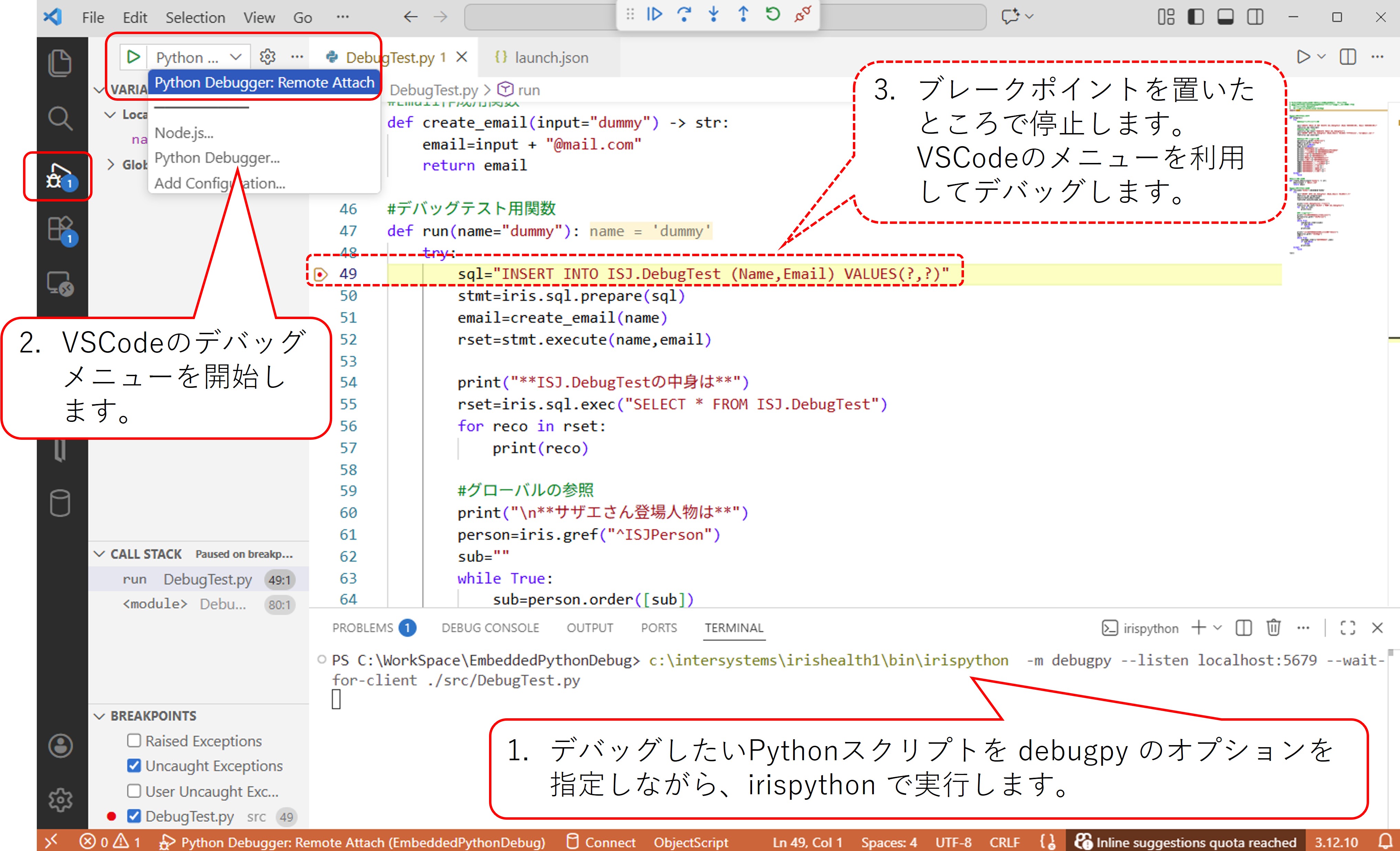
Task: Toggle the DebugTest.py line 49 breakpoint checkbox
Action: pos(134,816)
